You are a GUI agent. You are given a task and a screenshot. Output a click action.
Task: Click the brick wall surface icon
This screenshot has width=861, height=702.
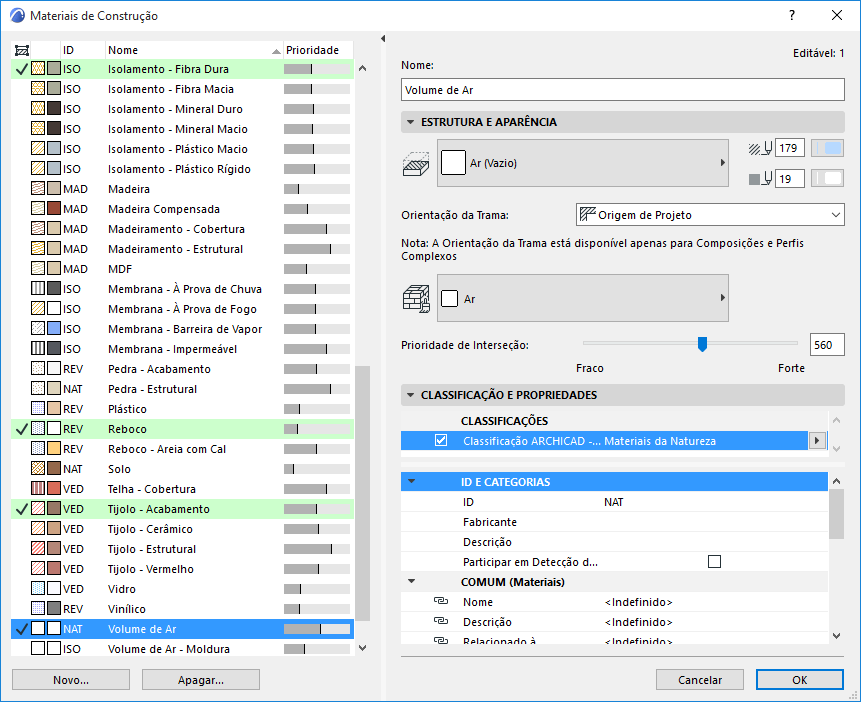(416, 299)
